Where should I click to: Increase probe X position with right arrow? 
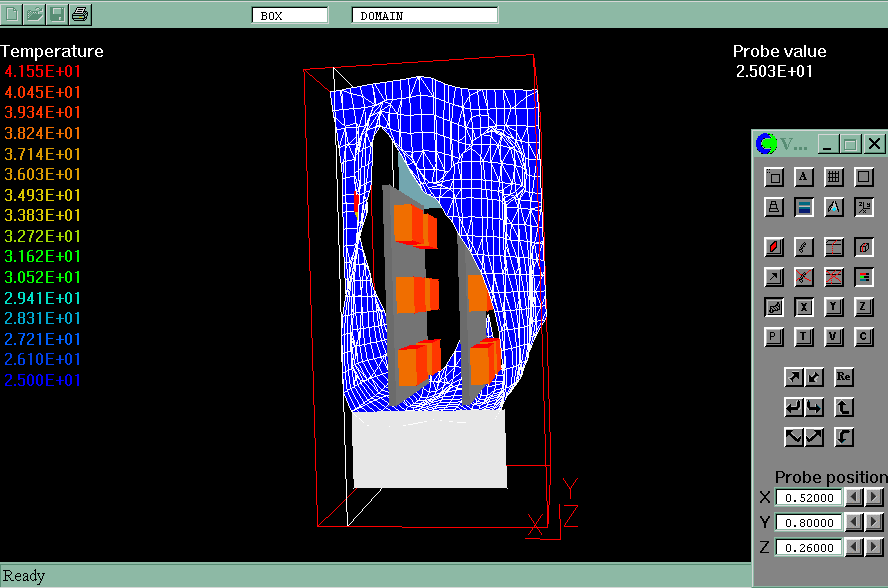click(875, 497)
